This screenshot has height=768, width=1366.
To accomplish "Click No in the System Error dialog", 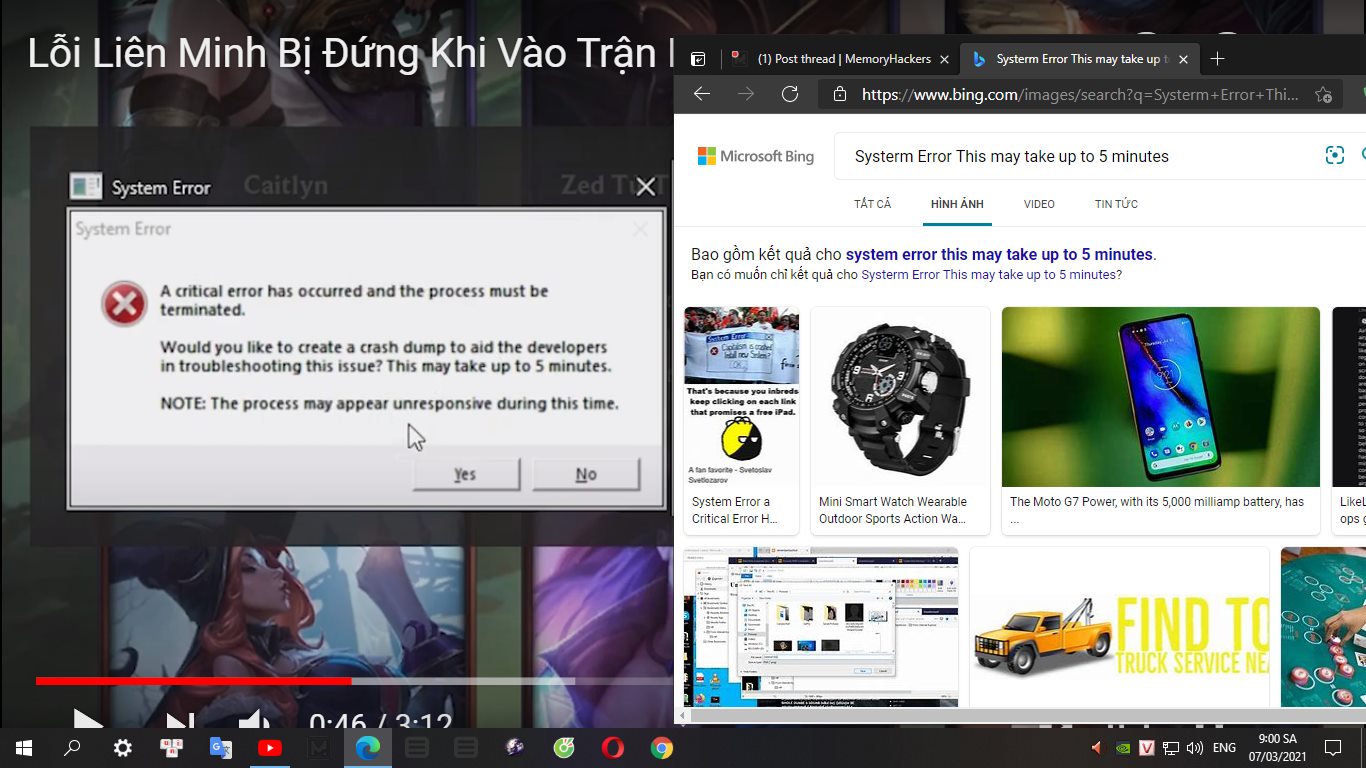I will click(586, 474).
